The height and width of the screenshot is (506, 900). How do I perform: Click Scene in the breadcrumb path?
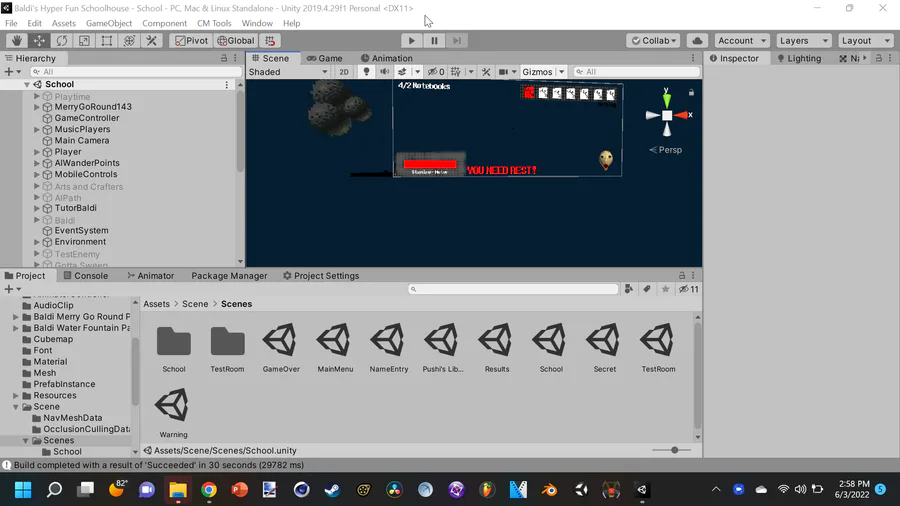[195, 304]
